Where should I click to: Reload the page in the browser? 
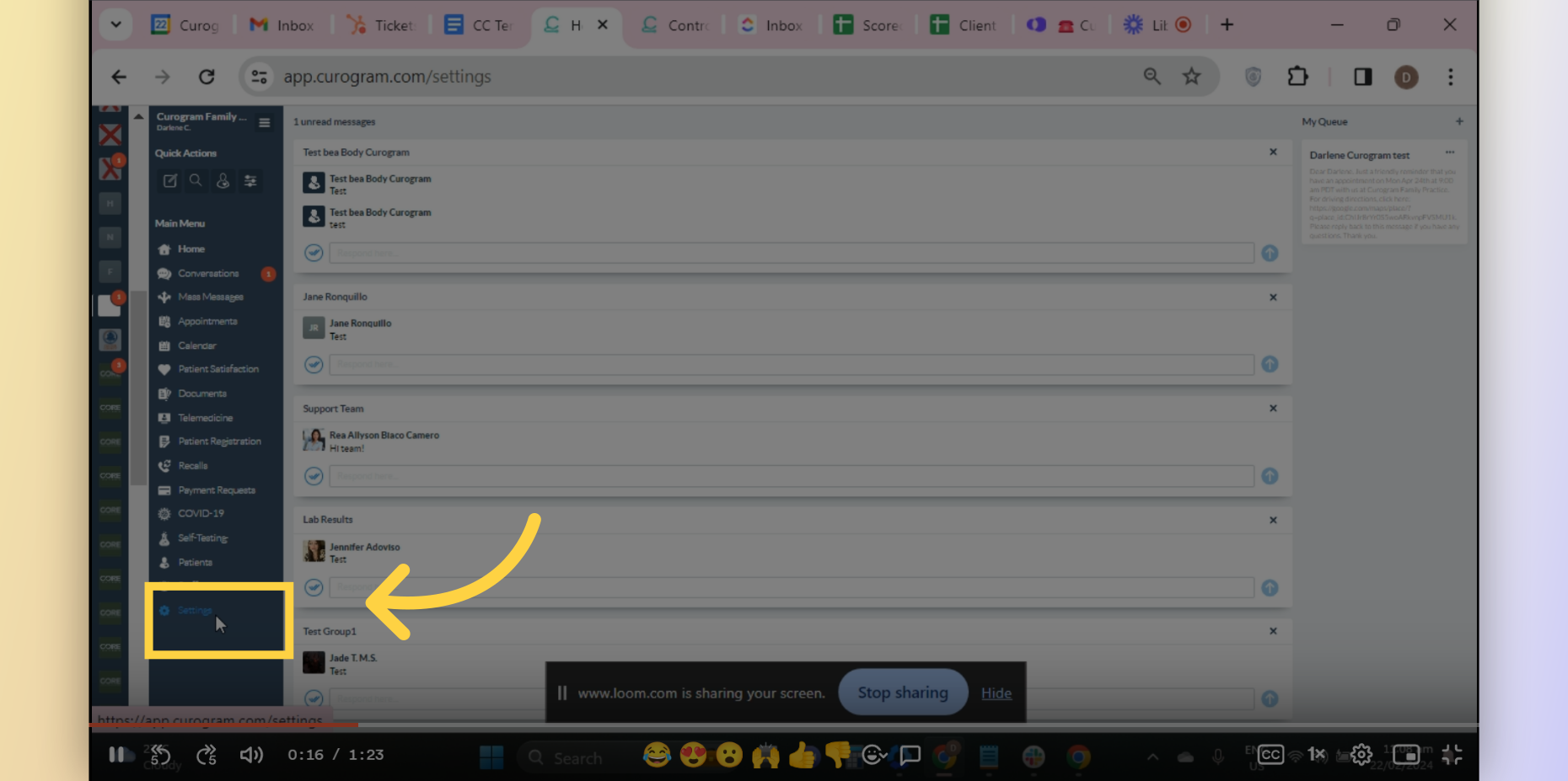207,77
